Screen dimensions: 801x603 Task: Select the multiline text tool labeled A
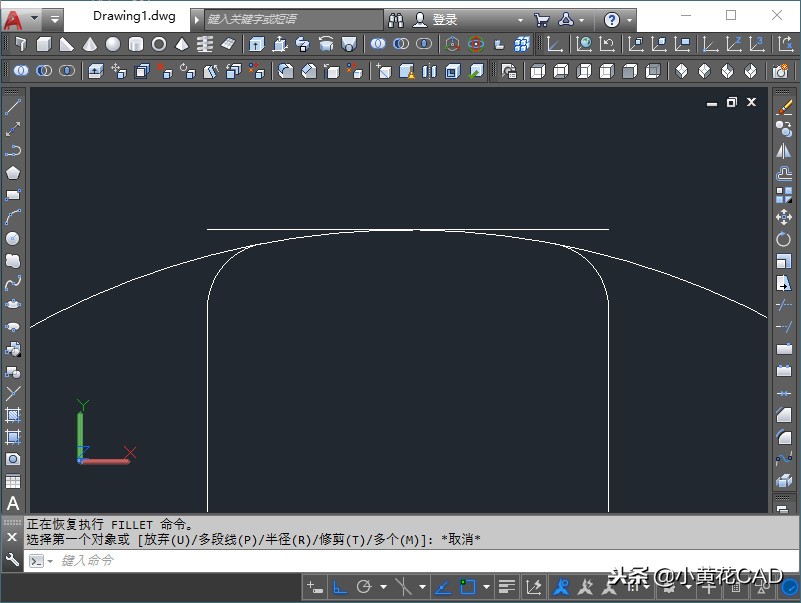12,504
